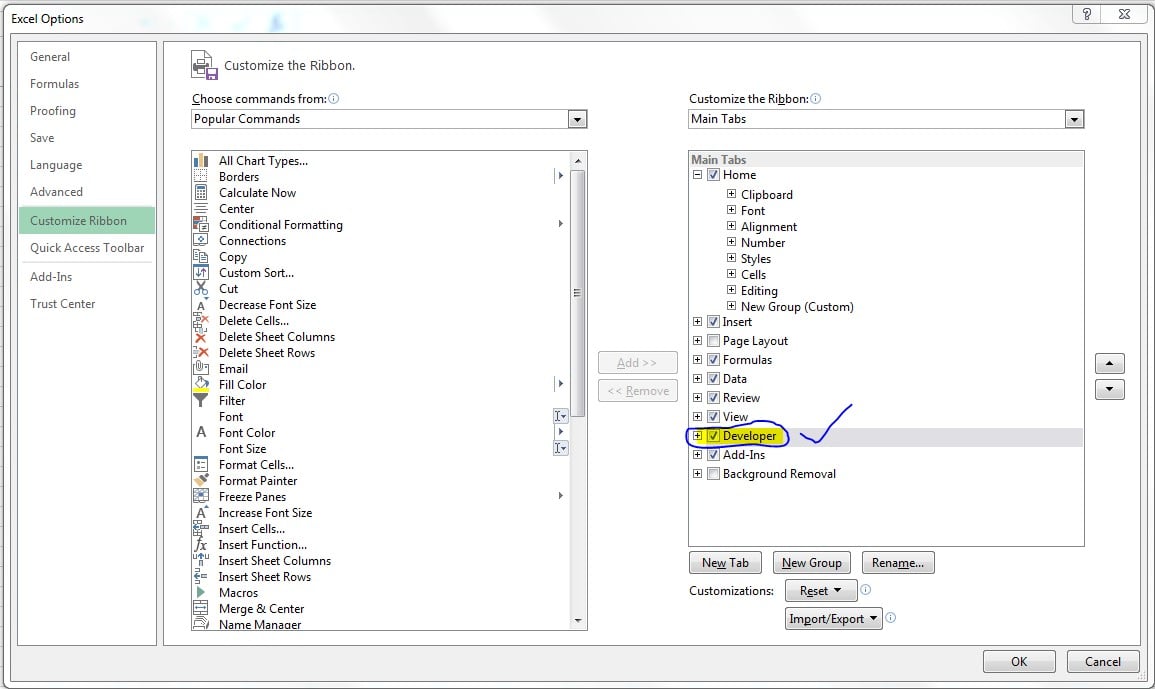Click the Email command icon

[x=200, y=368]
